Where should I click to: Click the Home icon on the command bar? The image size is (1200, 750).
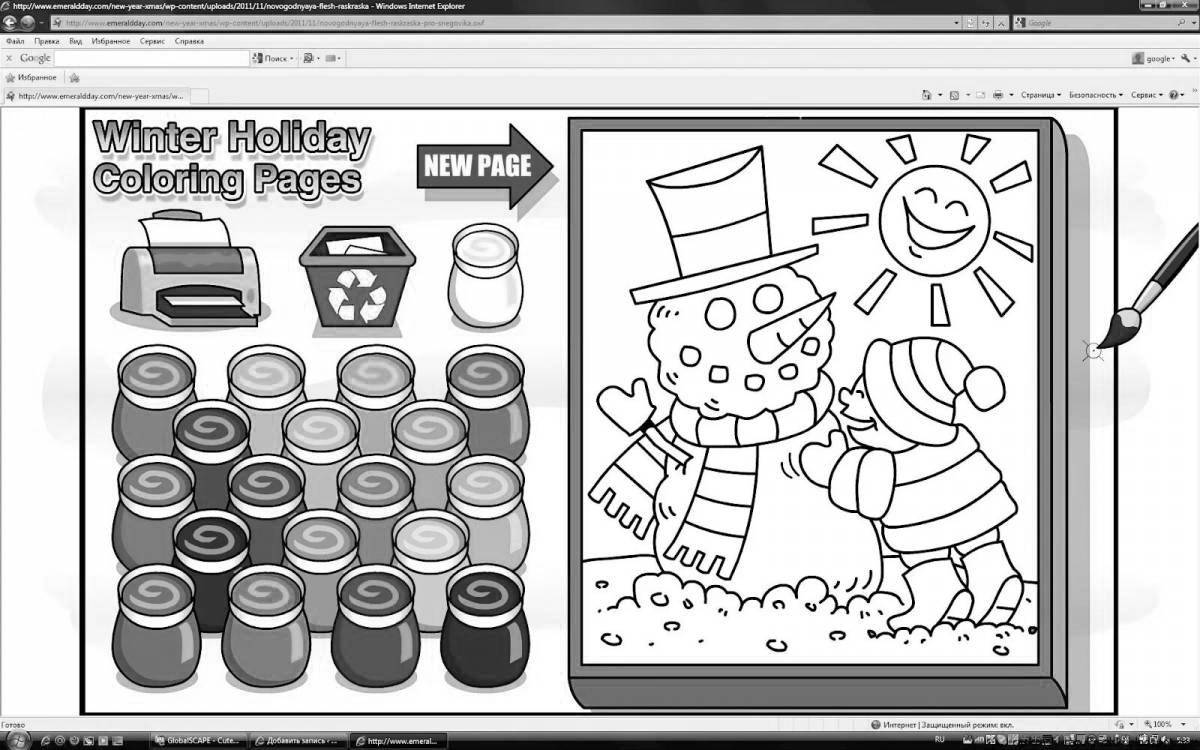927,93
